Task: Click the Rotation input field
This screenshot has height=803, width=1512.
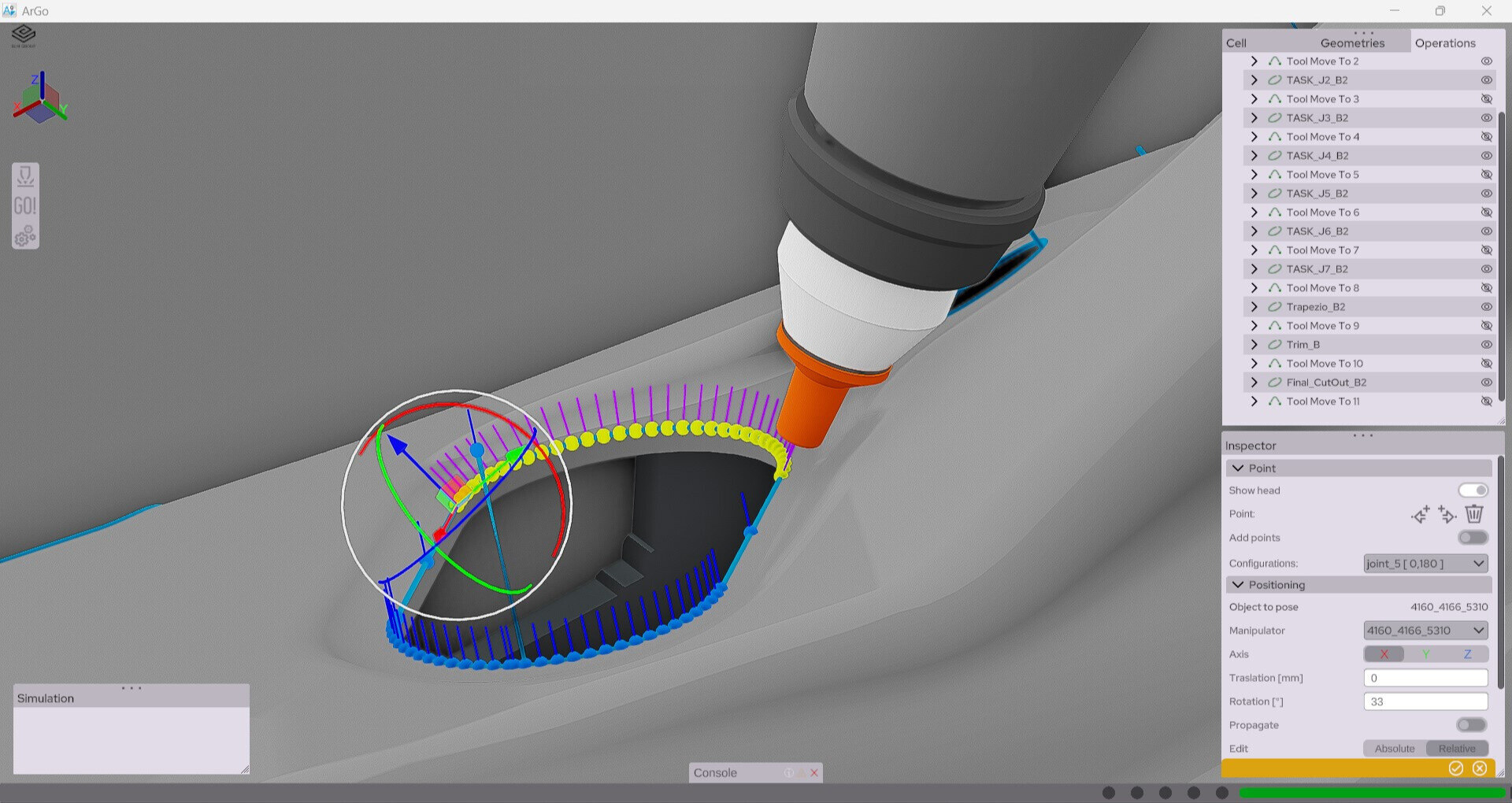Action: coord(1425,701)
